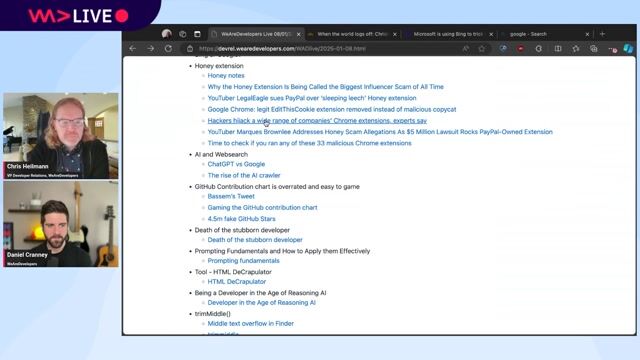
Task: Open 'Gaming the GitHub contribution chart' link
Action: coord(262,207)
